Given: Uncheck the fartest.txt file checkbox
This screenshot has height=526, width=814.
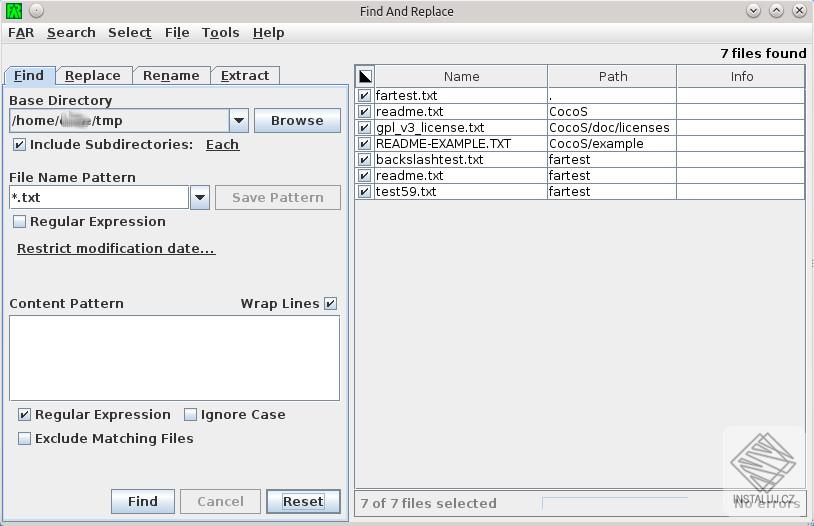Looking at the screenshot, I should pyautogui.click(x=365, y=96).
